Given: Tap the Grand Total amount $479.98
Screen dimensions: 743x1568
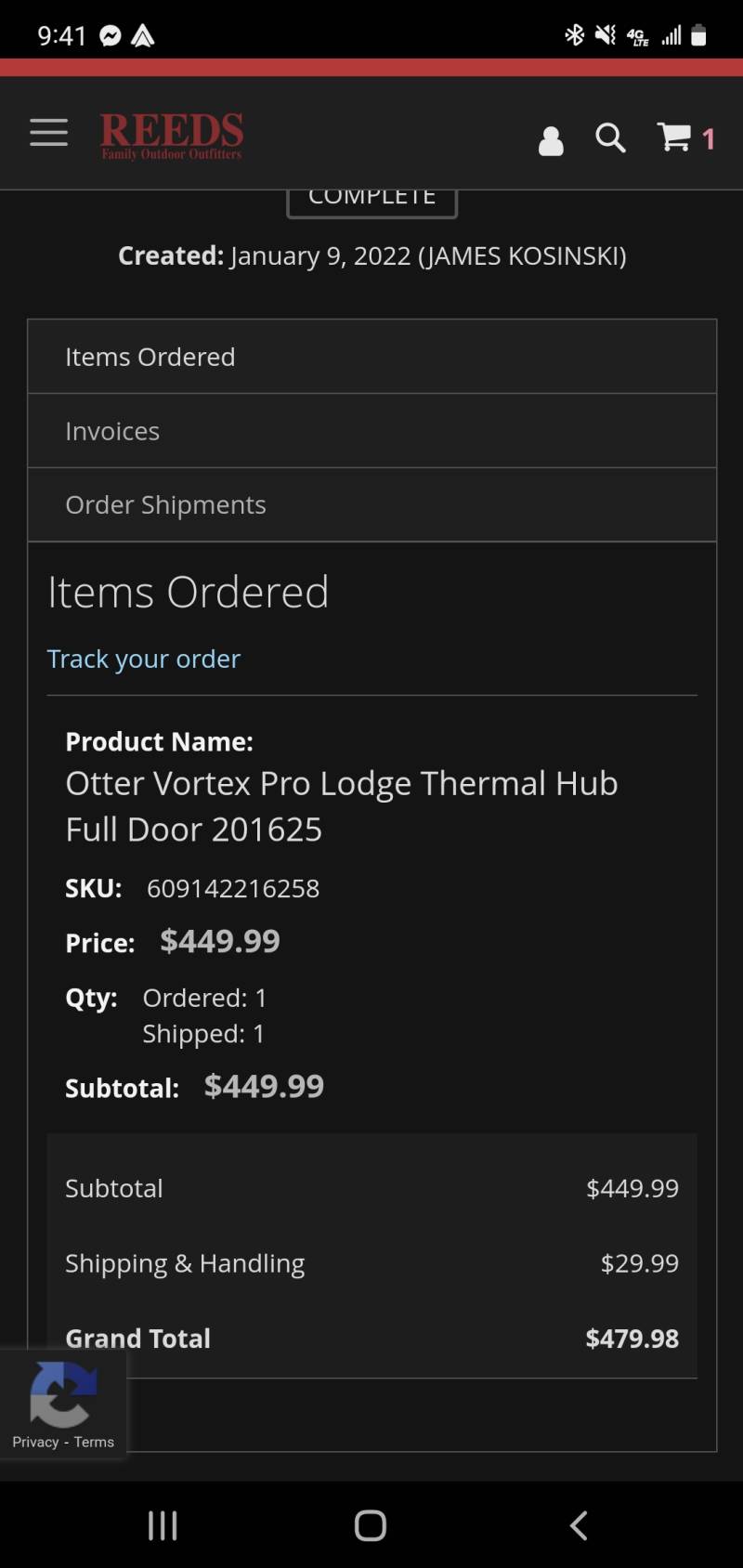Looking at the screenshot, I should tap(632, 1339).
